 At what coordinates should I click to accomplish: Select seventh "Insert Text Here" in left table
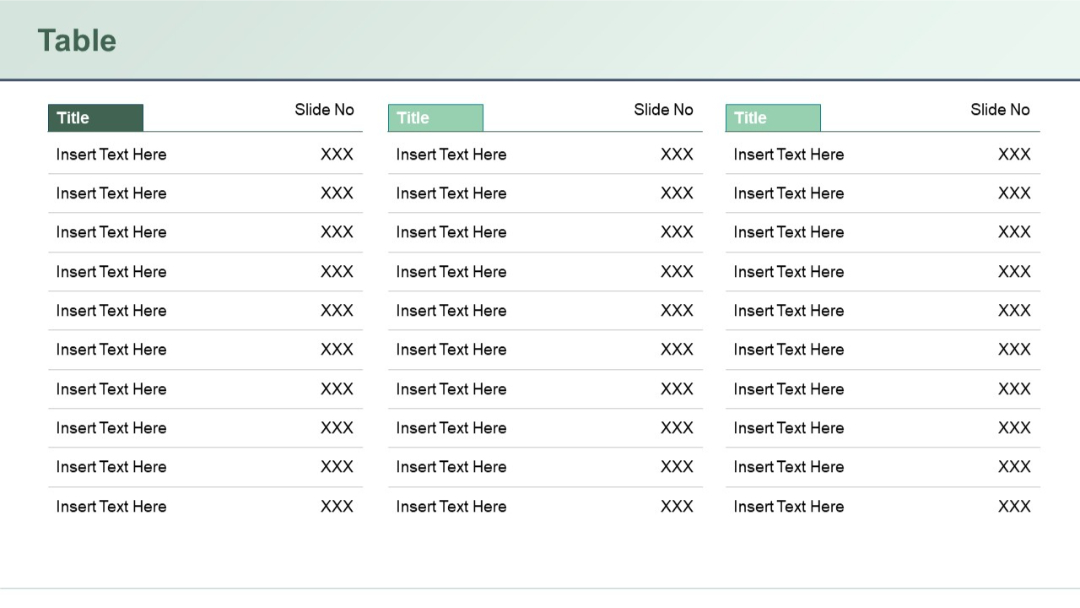pyautogui.click(x=111, y=389)
